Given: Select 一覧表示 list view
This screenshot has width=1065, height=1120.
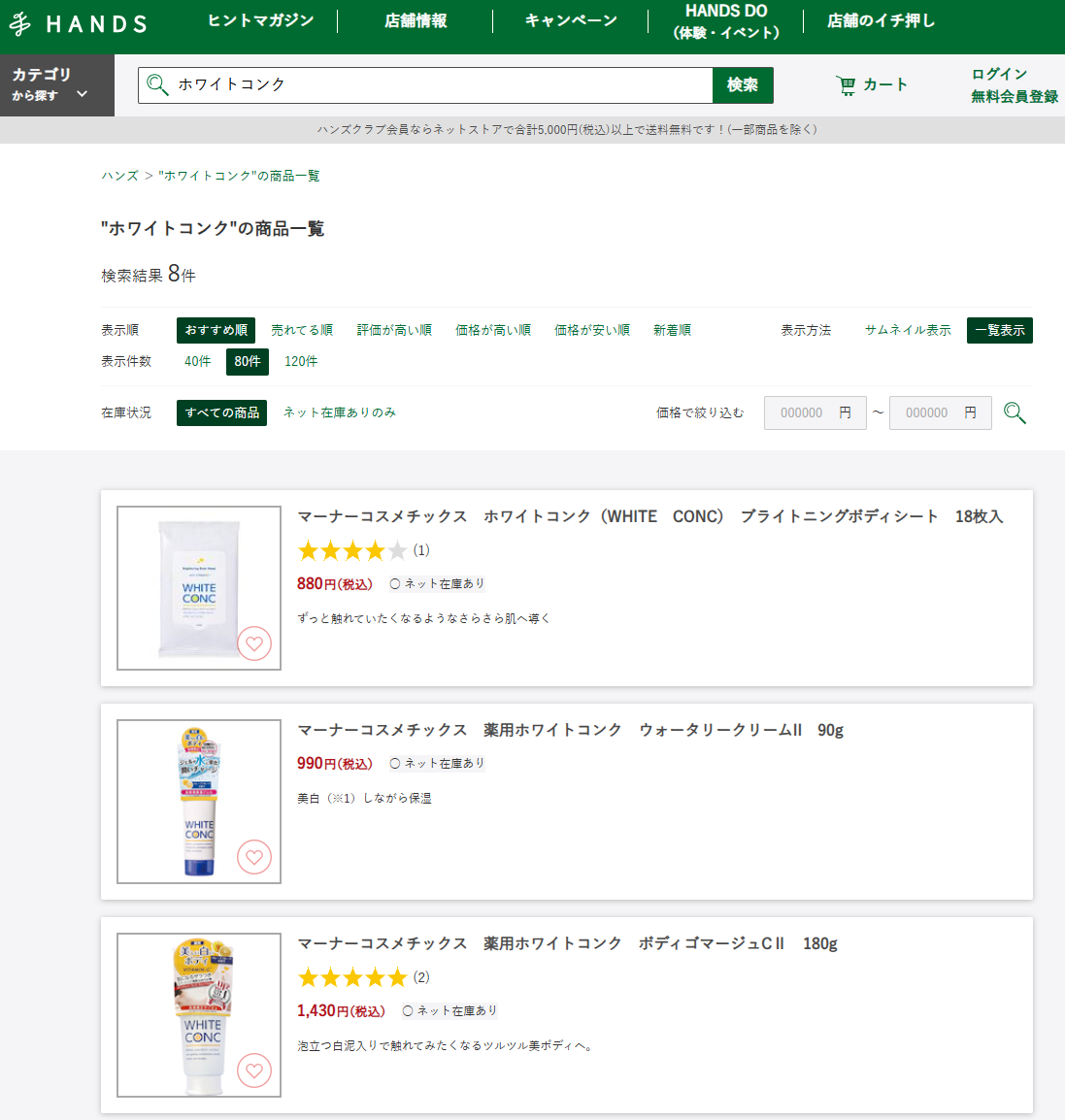Looking at the screenshot, I should 999,330.
